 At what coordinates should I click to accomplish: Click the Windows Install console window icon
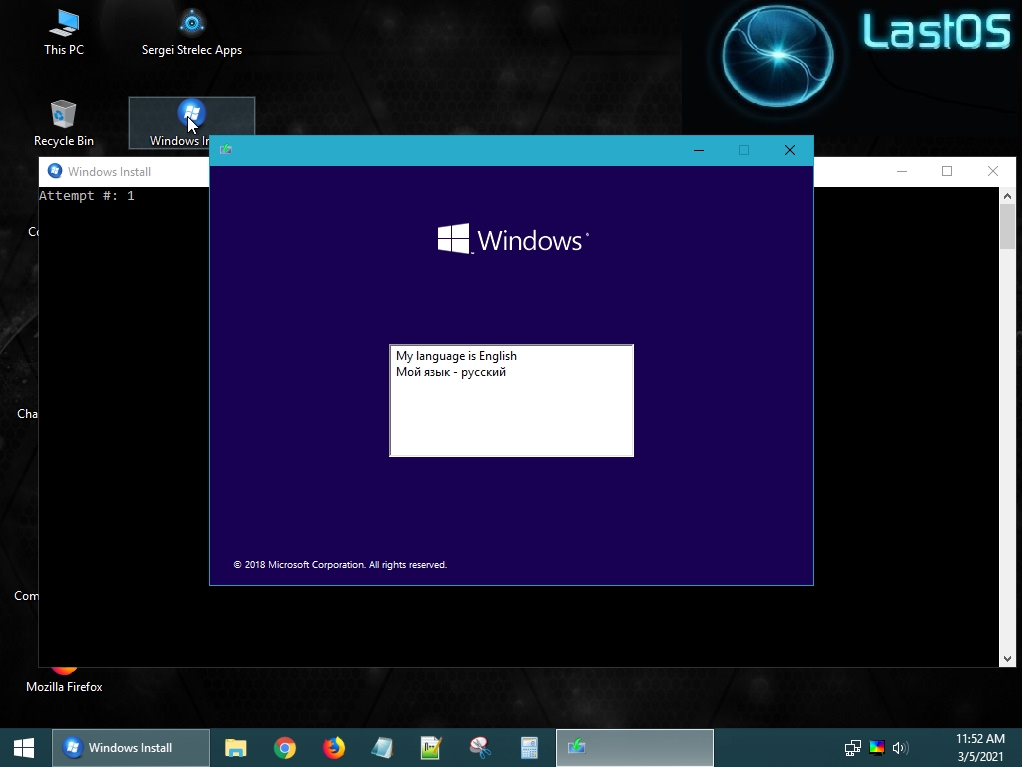point(55,171)
